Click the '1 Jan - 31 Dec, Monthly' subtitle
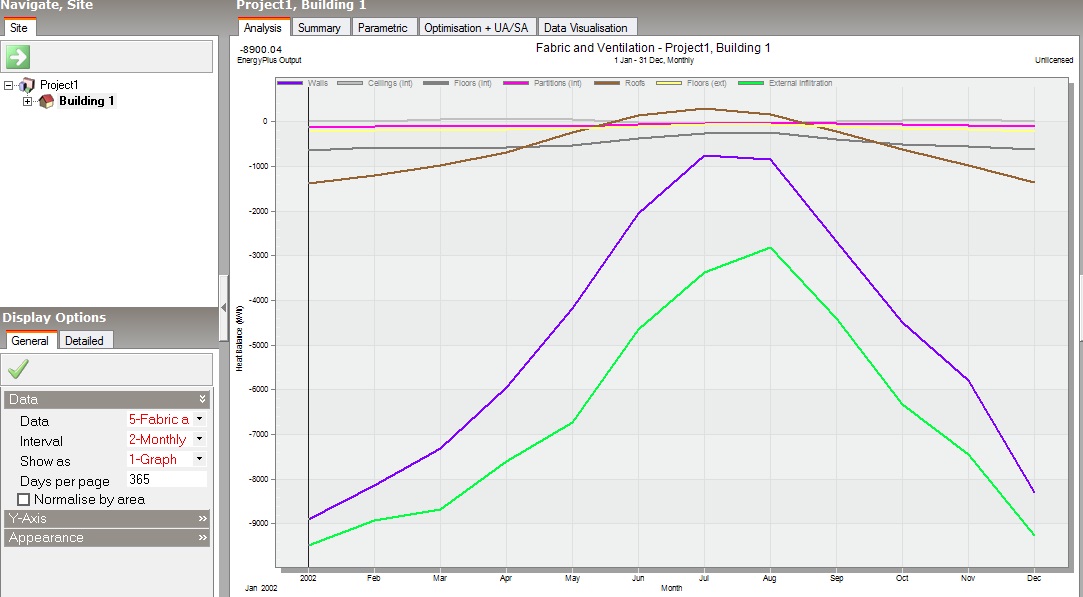The image size is (1083, 597). point(654,60)
